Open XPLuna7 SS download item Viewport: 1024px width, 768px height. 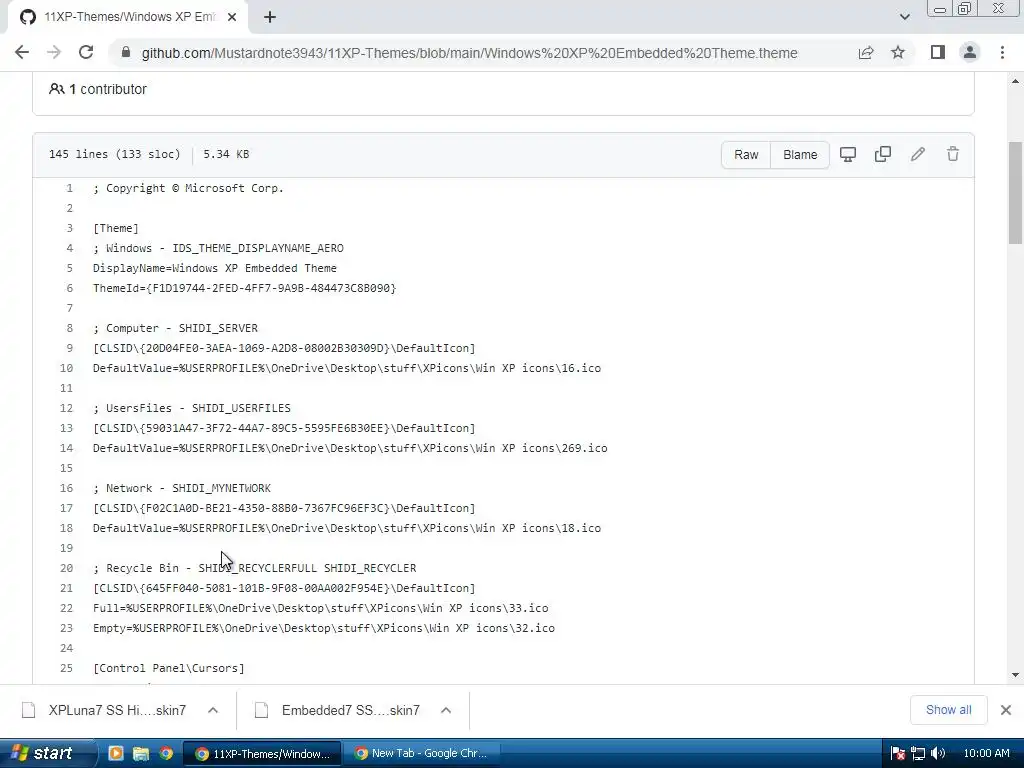(104, 710)
